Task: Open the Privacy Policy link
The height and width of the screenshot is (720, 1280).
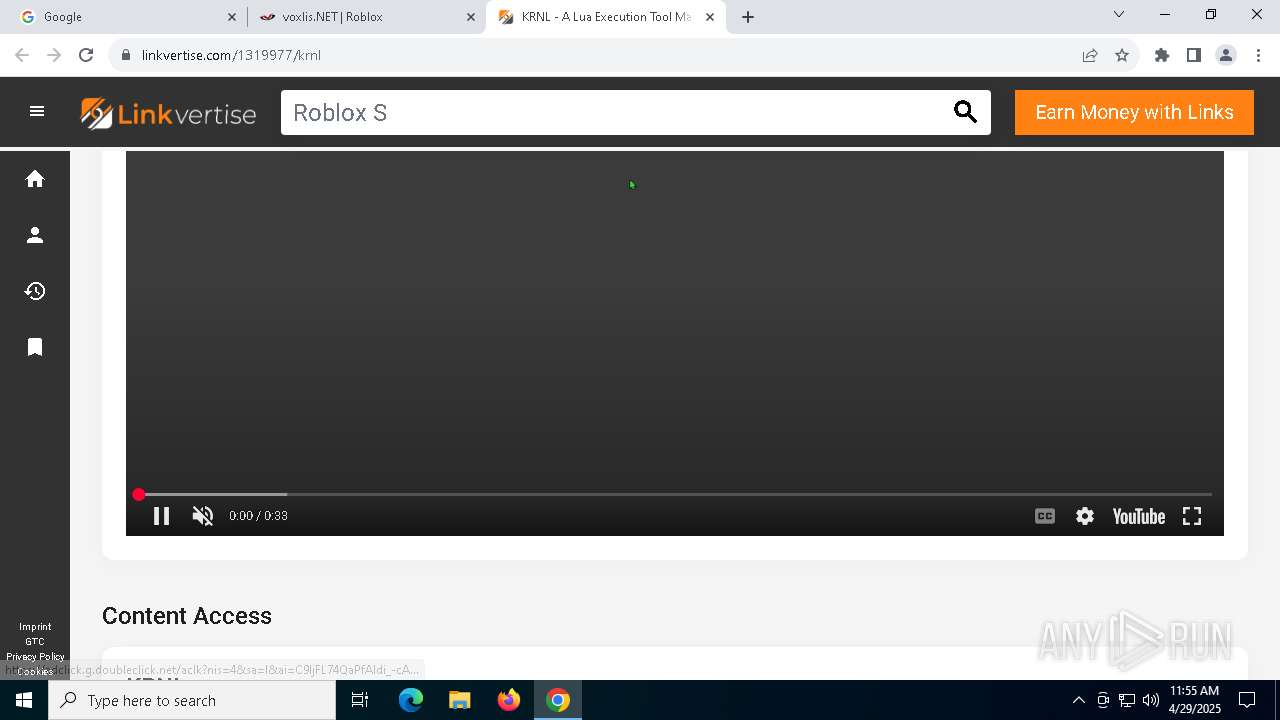Action: point(35,657)
